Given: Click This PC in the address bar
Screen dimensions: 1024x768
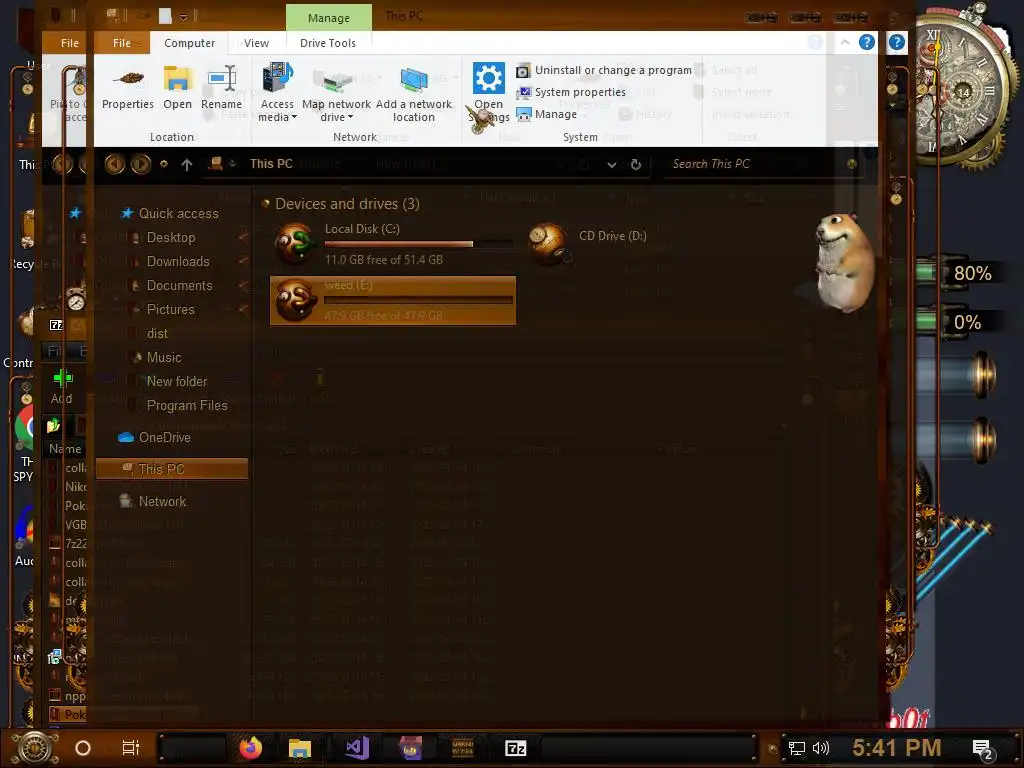Looking at the screenshot, I should [271, 164].
